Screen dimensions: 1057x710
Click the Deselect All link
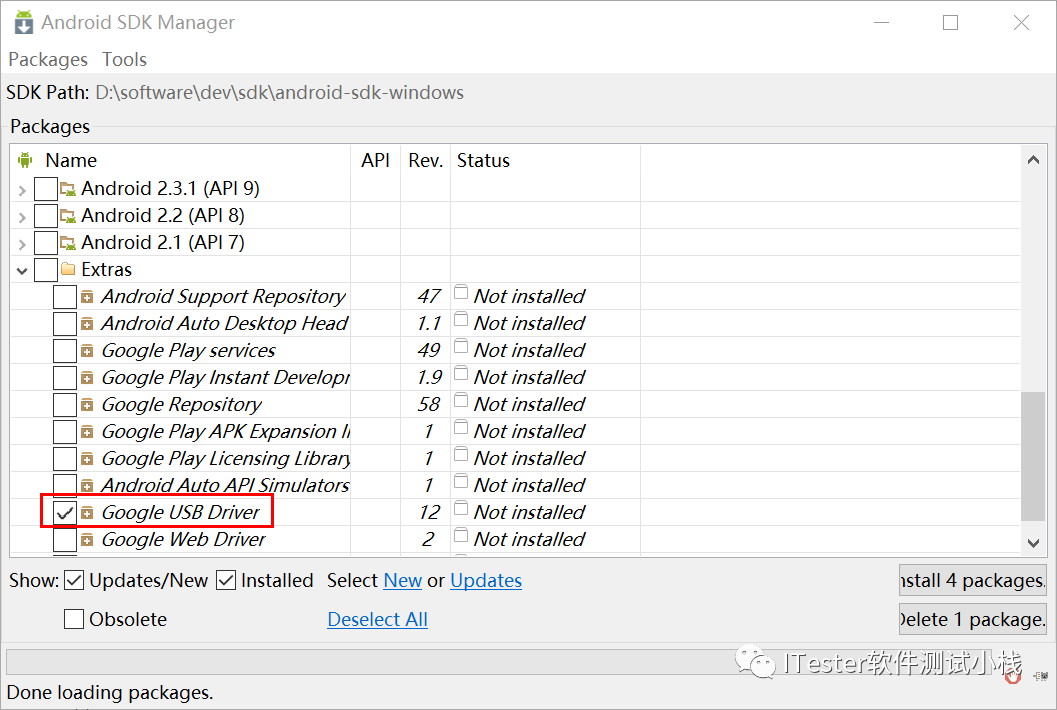(x=377, y=620)
